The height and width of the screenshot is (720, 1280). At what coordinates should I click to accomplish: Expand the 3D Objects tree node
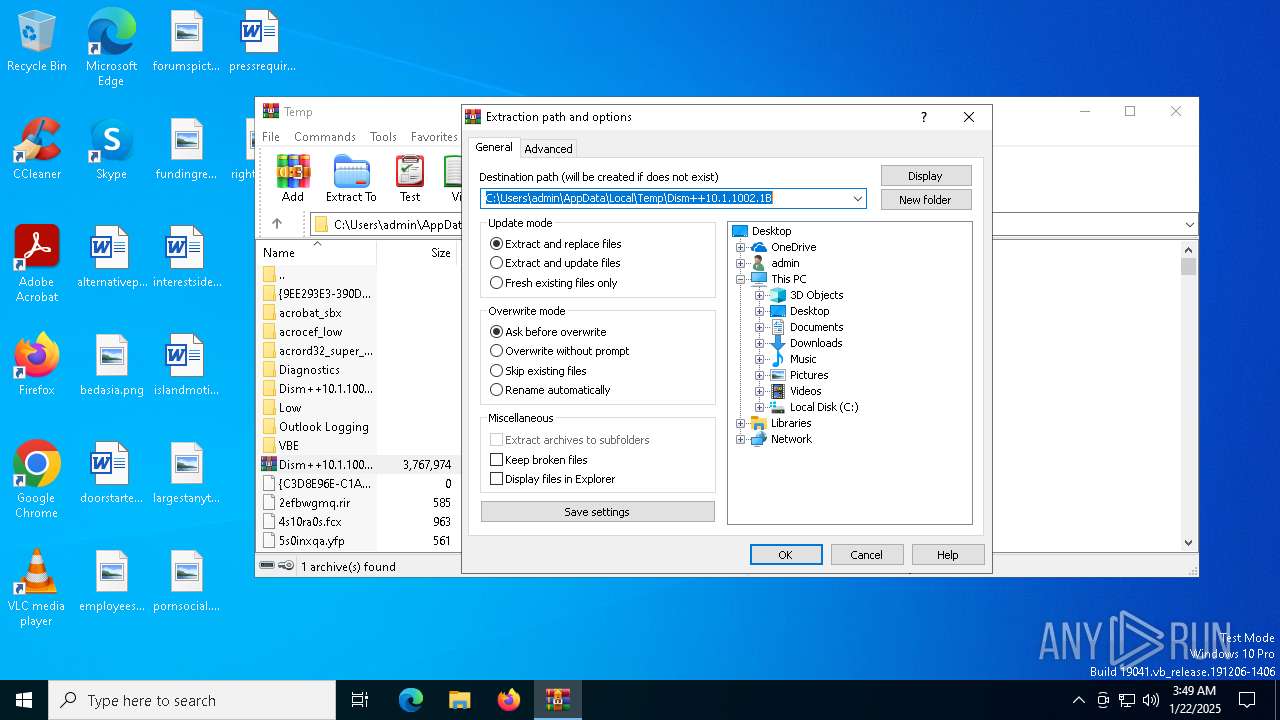760,295
